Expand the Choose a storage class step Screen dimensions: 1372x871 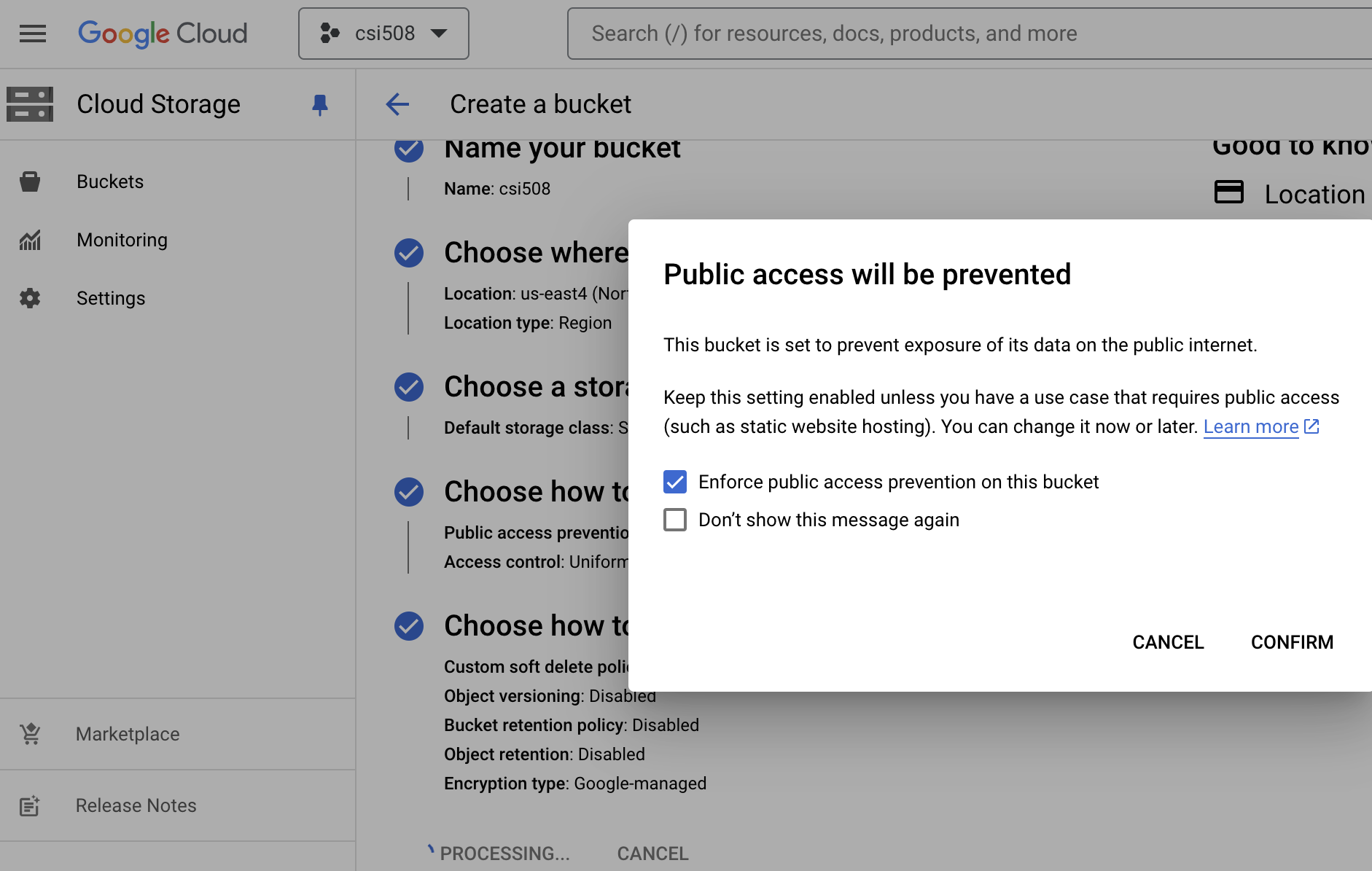536,387
